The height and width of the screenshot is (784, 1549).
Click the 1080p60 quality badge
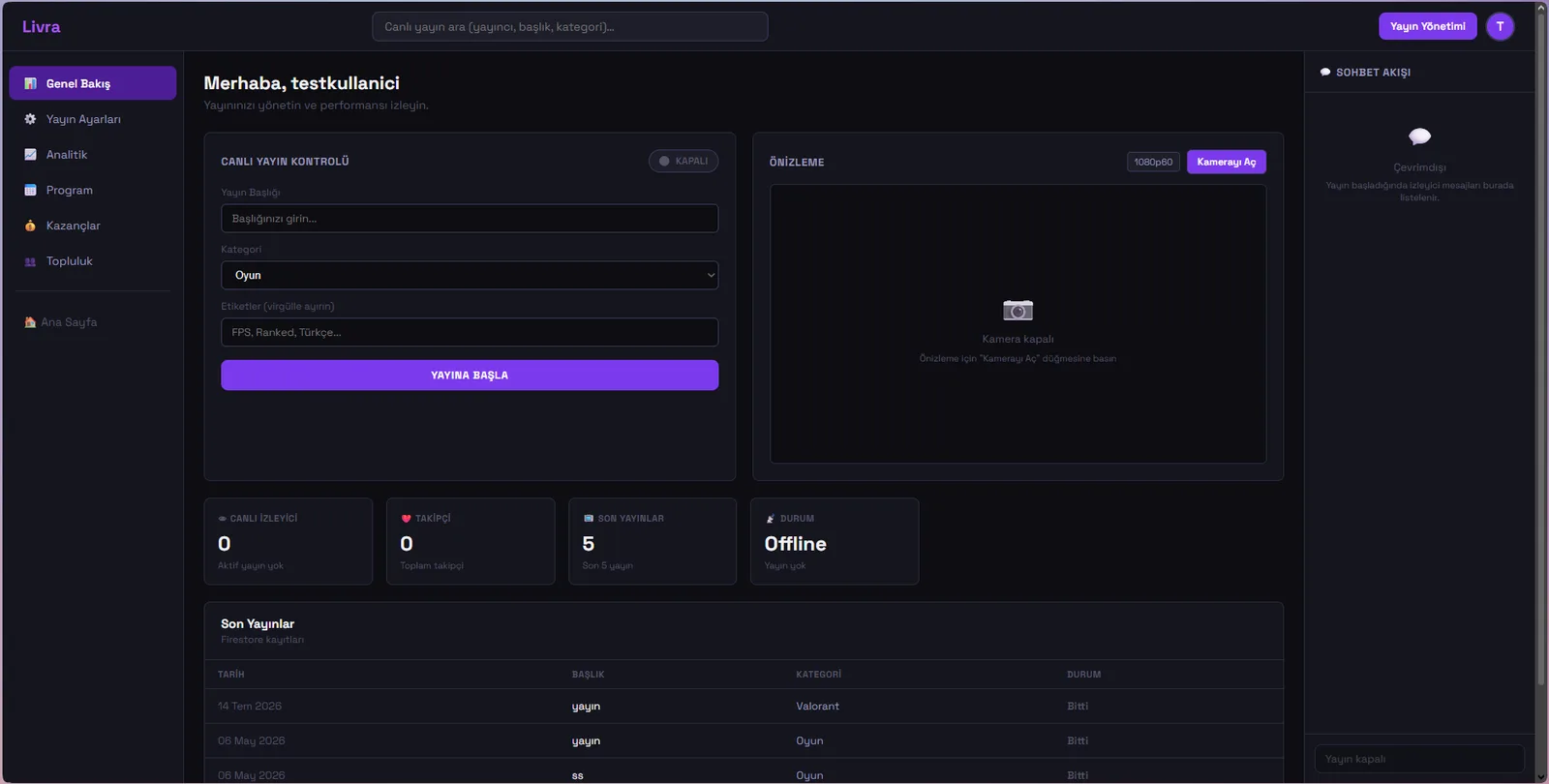coord(1153,162)
